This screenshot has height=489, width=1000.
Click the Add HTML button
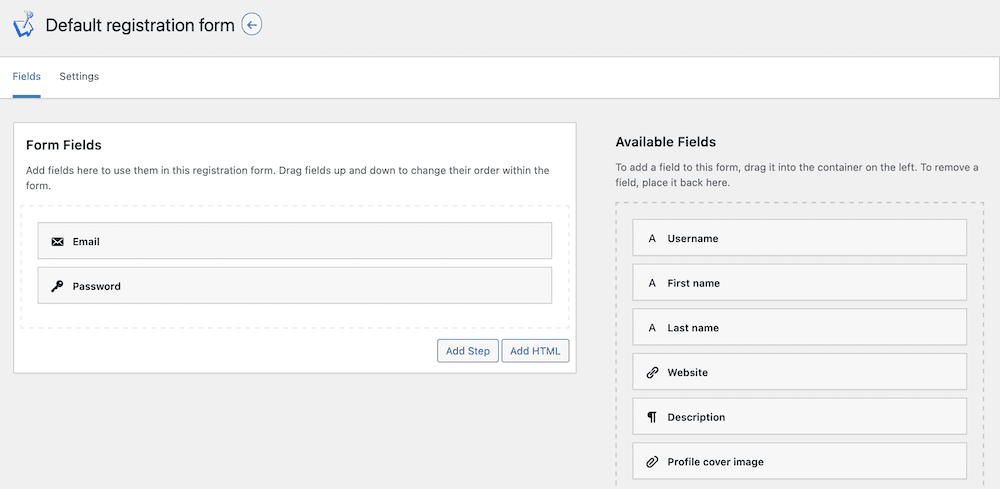pyautogui.click(x=535, y=351)
